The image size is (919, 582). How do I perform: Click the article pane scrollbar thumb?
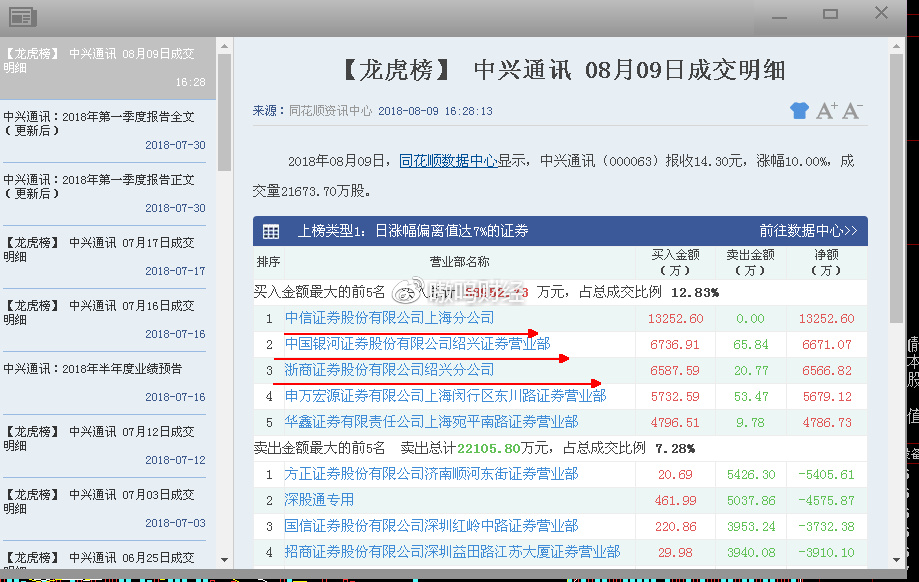tap(896, 188)
